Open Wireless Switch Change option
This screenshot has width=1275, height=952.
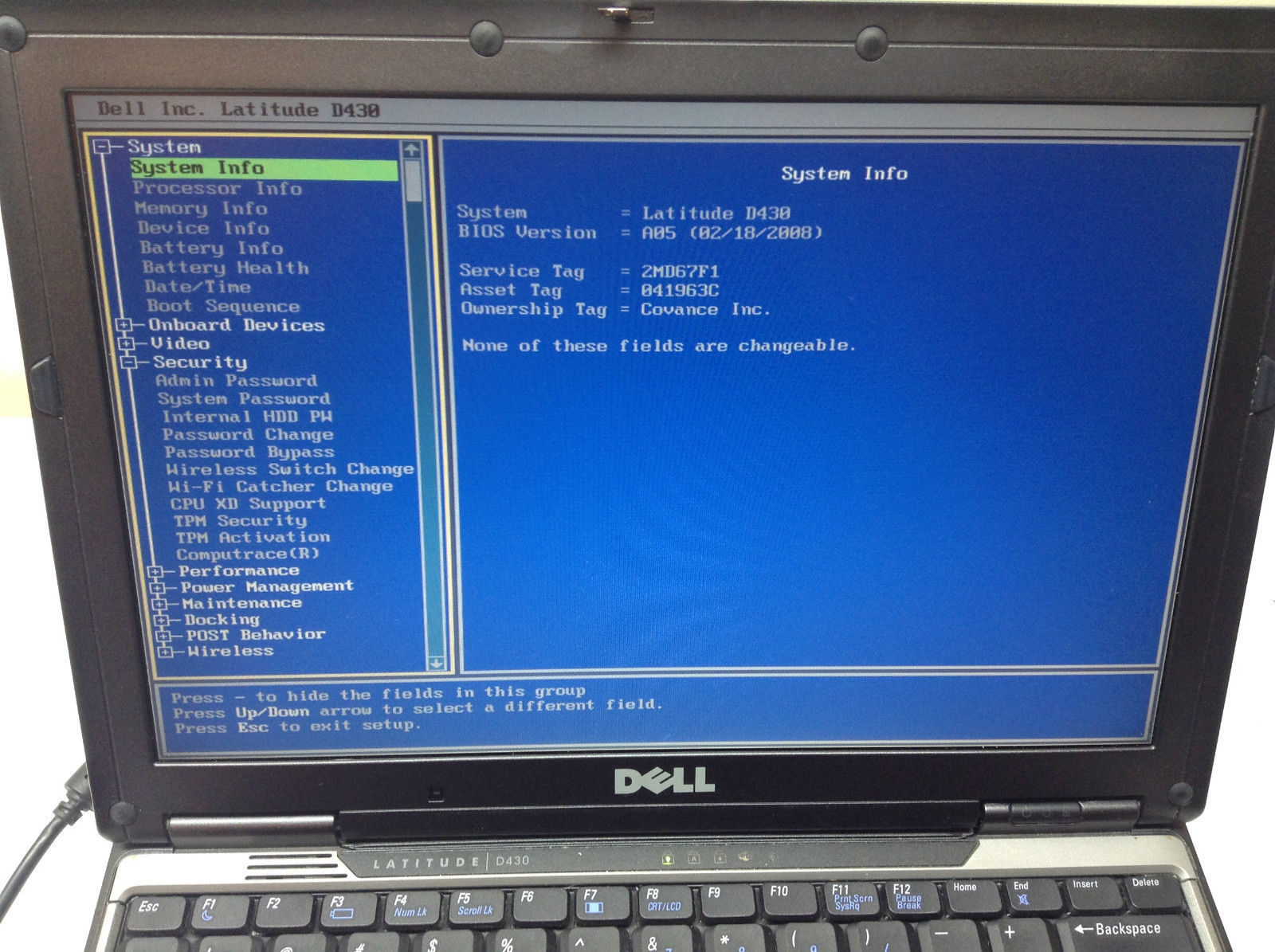[x=290, y=469]
